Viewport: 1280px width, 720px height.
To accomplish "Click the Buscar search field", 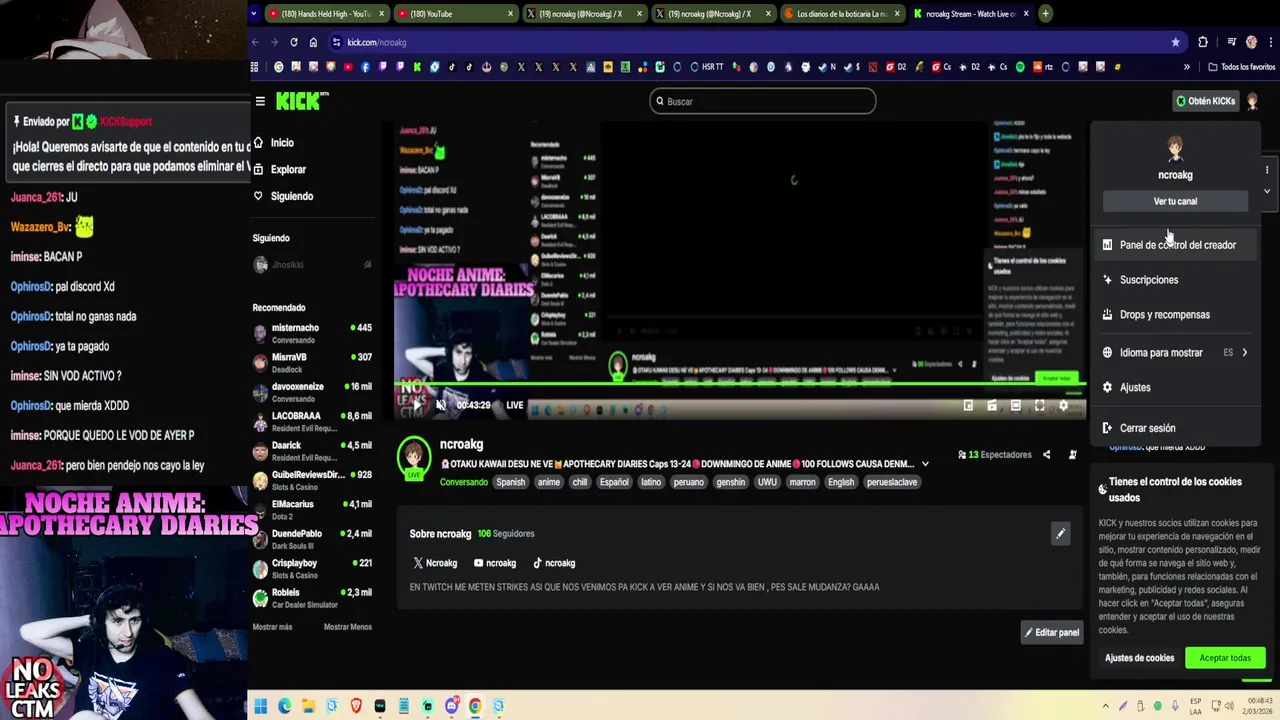I will [x=763, y=101].
